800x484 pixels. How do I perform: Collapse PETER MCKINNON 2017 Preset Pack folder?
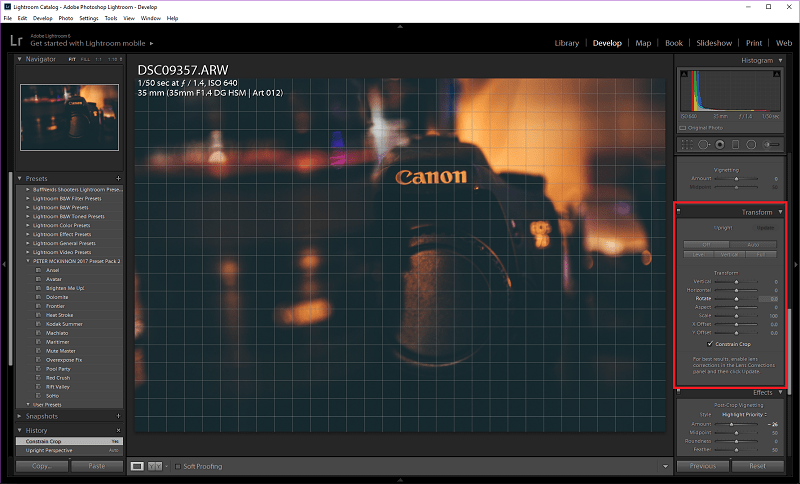pyautogui.click(x=28, y=261)
